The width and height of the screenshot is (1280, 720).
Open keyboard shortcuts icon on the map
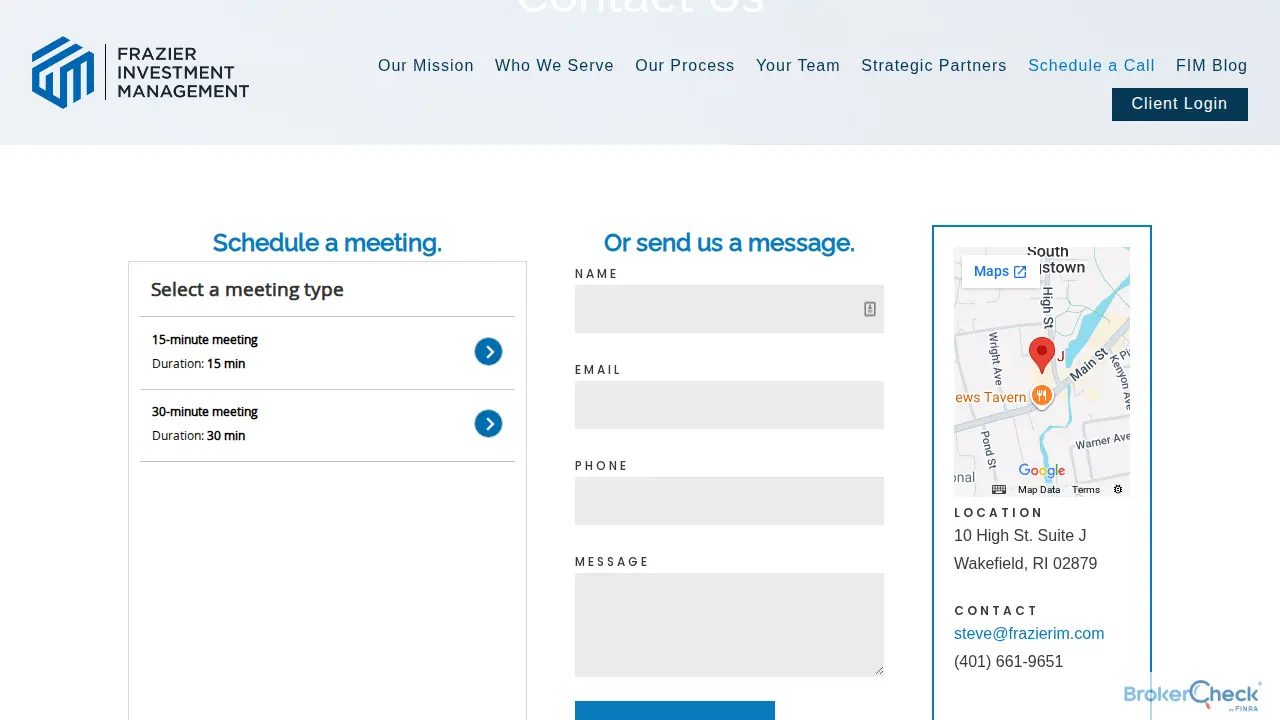point(999,490)
